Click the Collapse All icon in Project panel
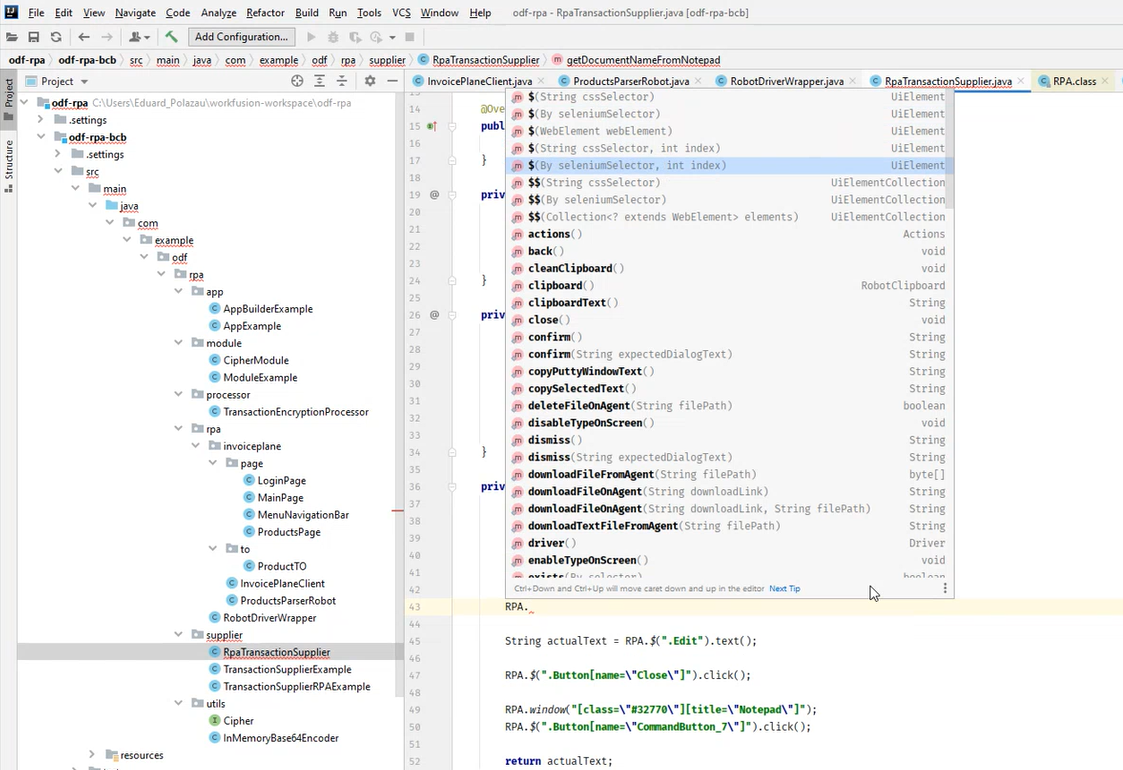This screenshot has width=1123, height=770. [x=342, y=81]
